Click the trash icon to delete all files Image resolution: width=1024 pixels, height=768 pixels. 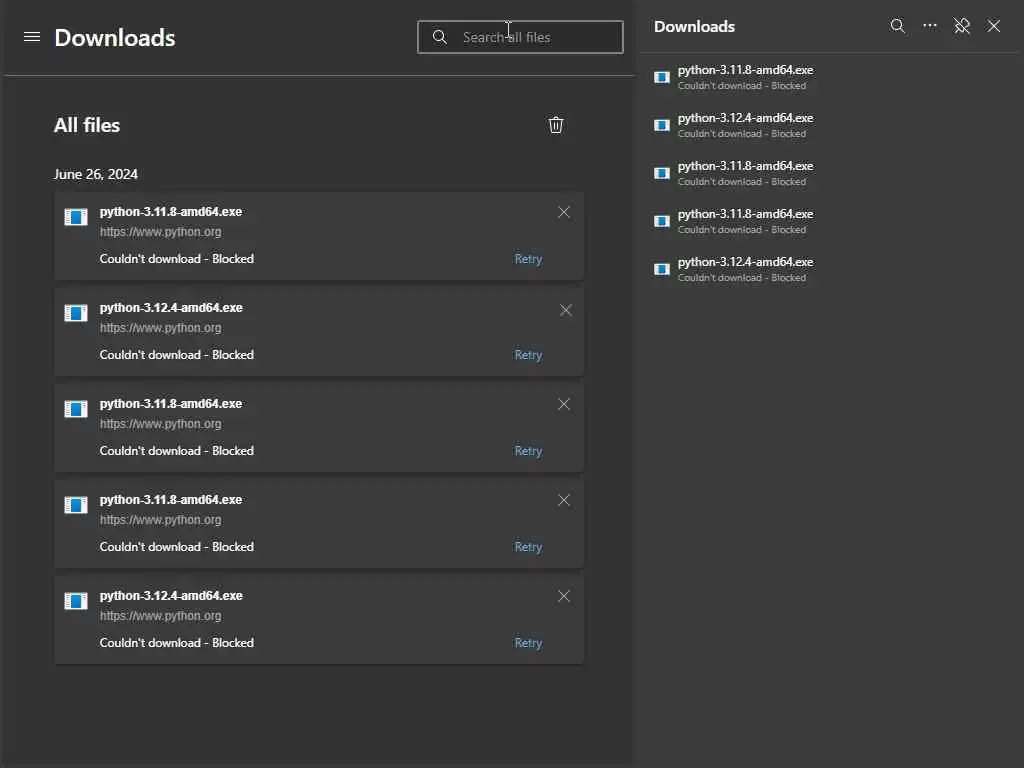556,125
